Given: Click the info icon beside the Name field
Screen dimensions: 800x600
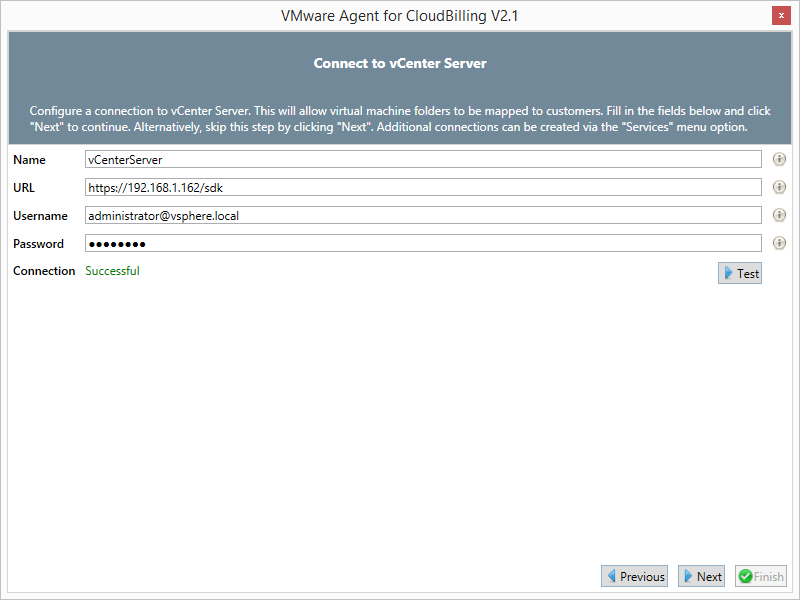Looking at the screenshot, I should coord(779,159).
